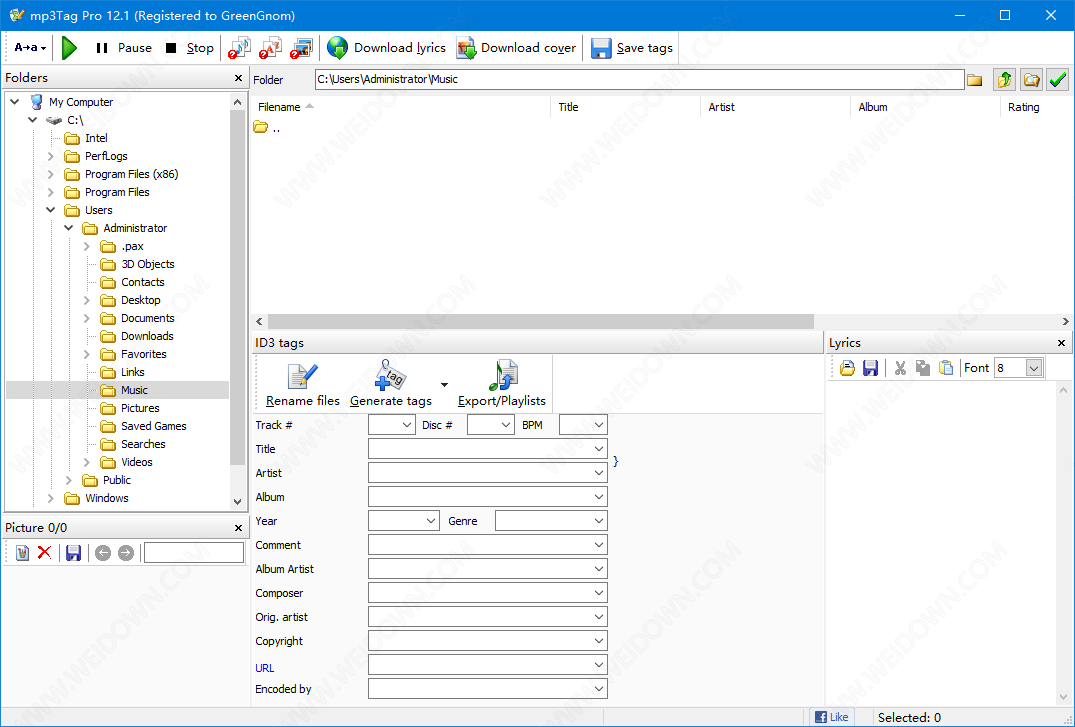Click the folder search magnifier icon

1031,80
